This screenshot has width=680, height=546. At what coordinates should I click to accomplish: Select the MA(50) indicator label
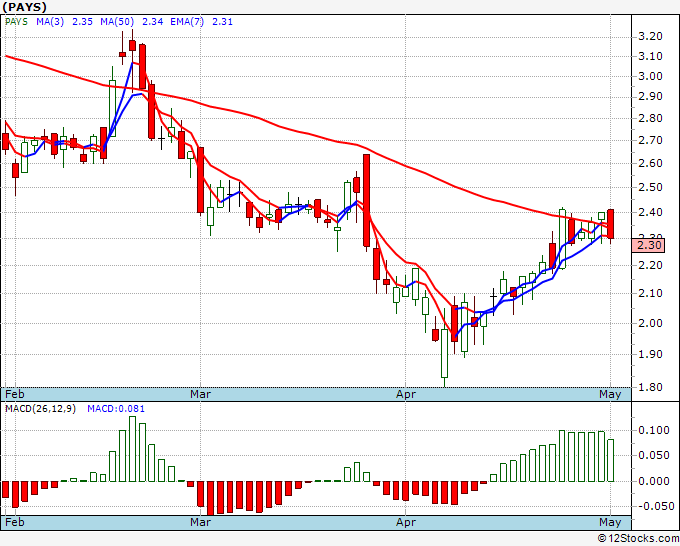click(x=117, y=21)
